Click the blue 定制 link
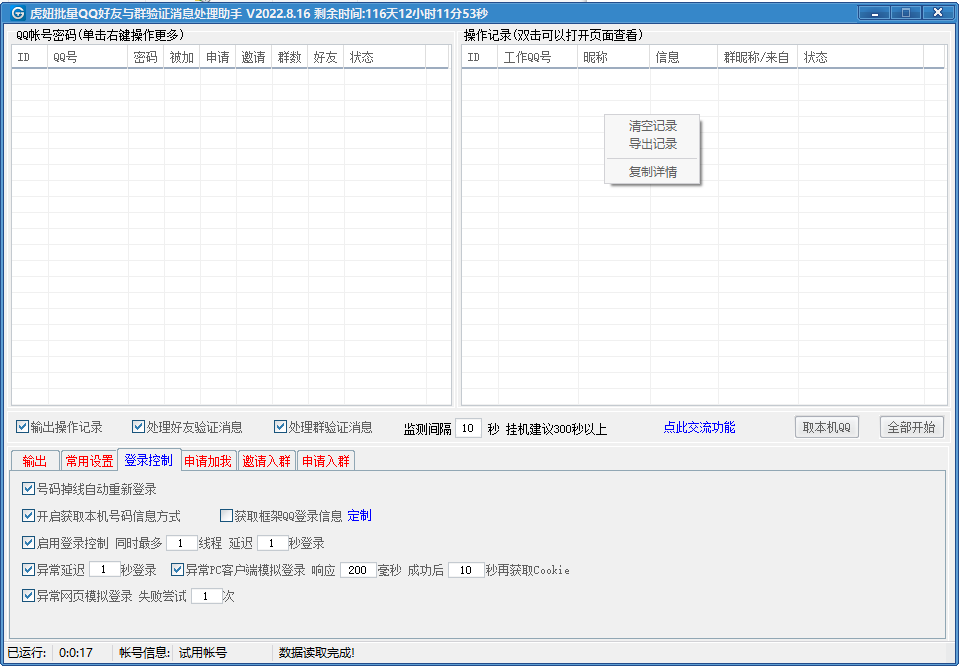The height and width of the screenshot is (666, 959). tap(359, 516)
